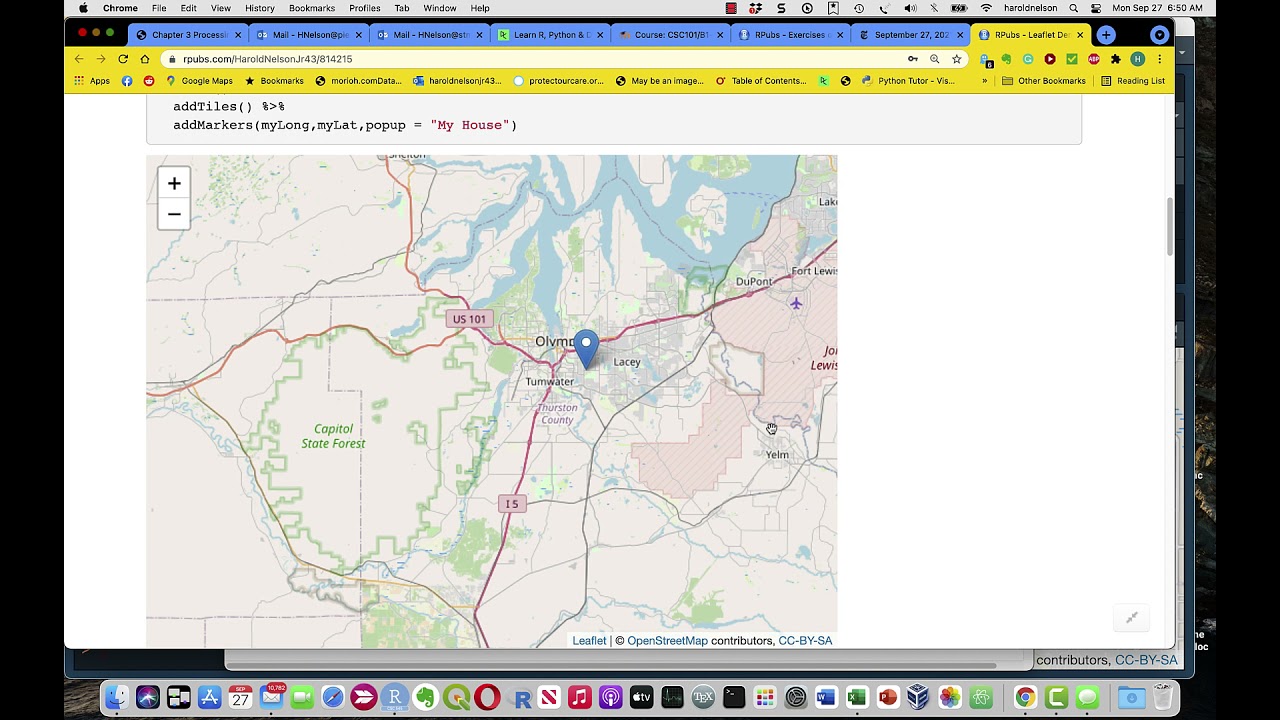Open the Trash in the Dock

click(1162, 697)
